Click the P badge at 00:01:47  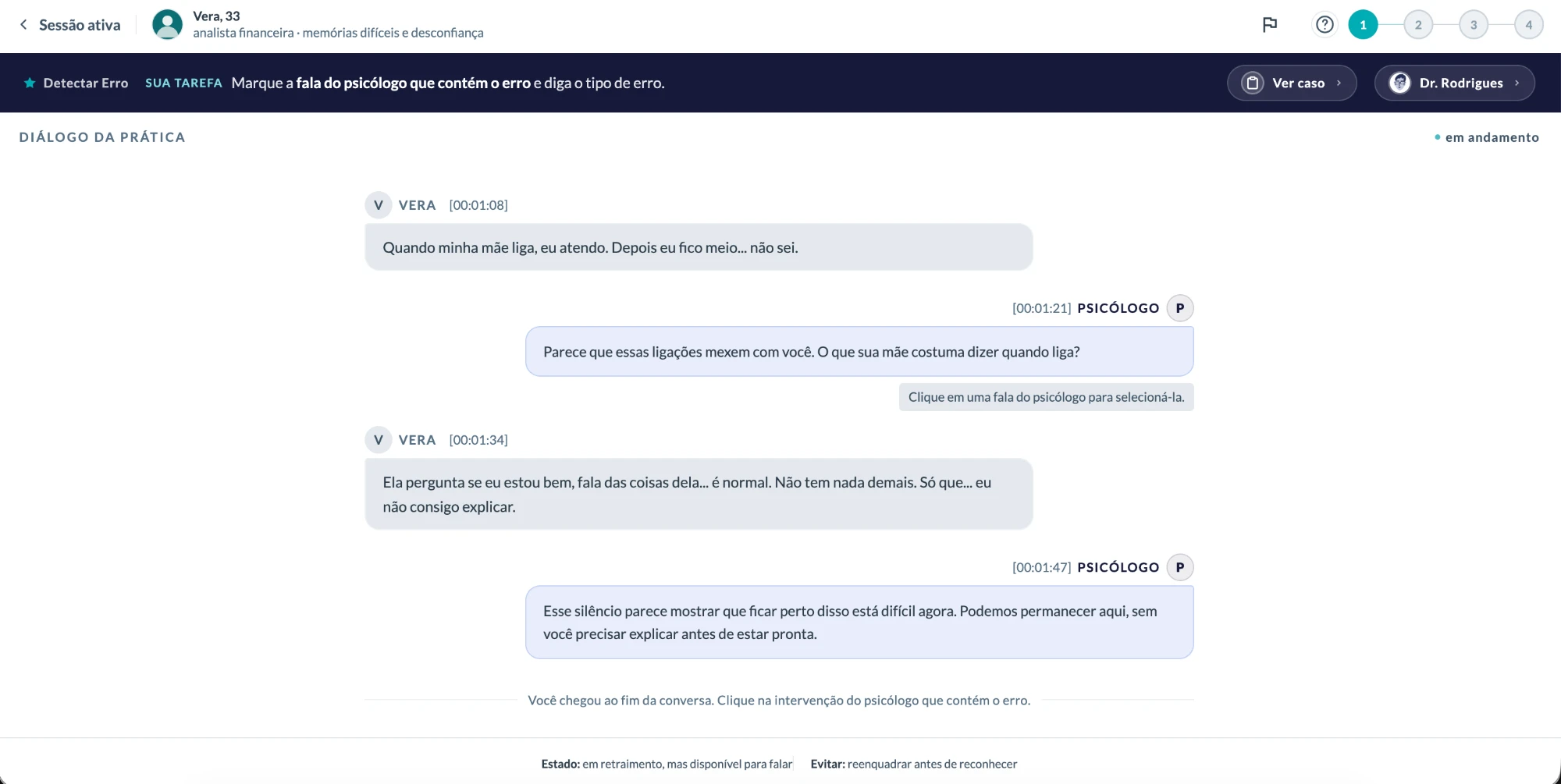(1180, 567)
